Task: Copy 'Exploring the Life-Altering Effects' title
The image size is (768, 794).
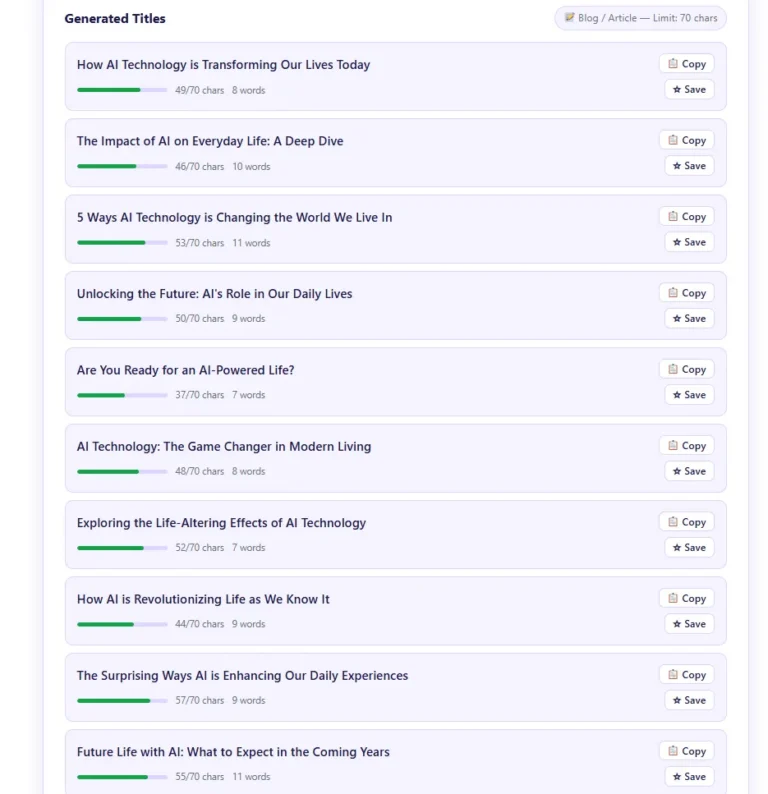Action: click(686, 522)
